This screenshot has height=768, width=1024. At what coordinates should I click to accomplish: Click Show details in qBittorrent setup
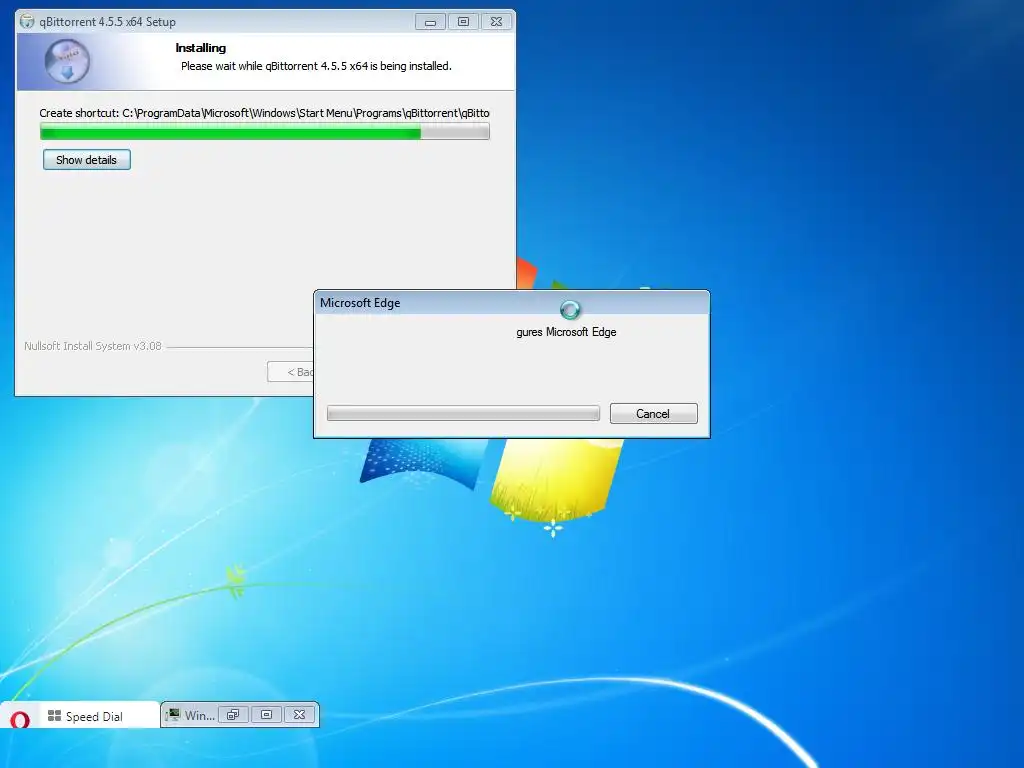[87, 160]
